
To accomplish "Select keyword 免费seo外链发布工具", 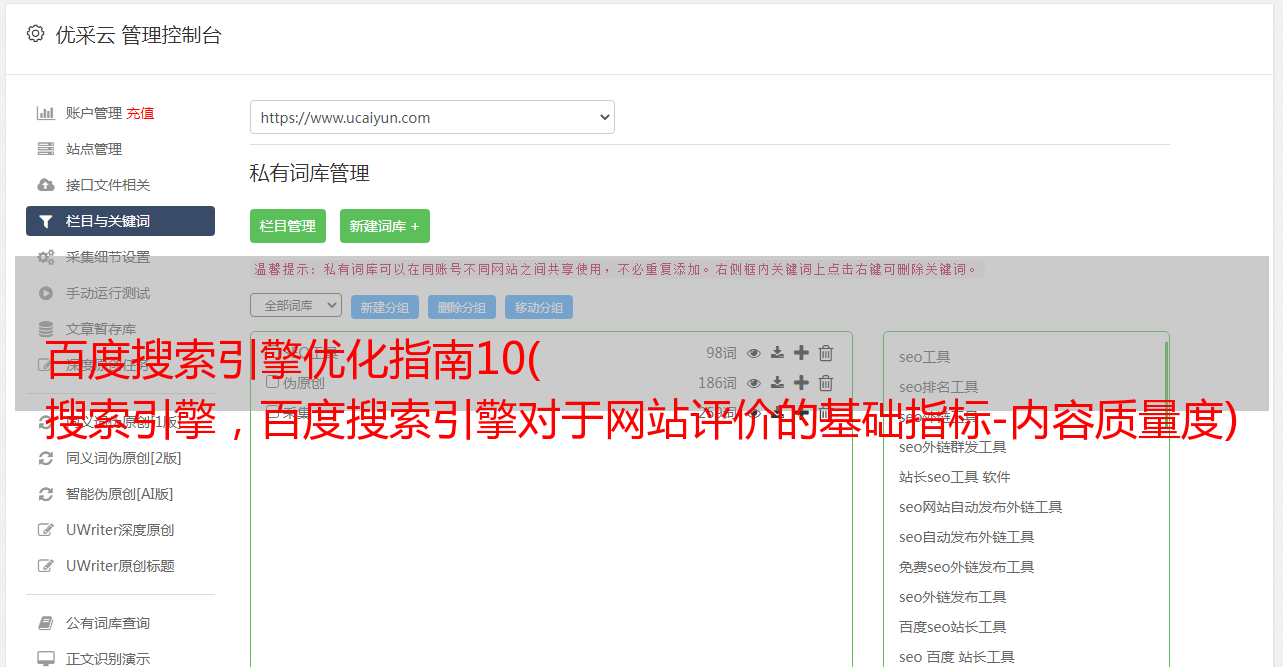I will (967, 567).
